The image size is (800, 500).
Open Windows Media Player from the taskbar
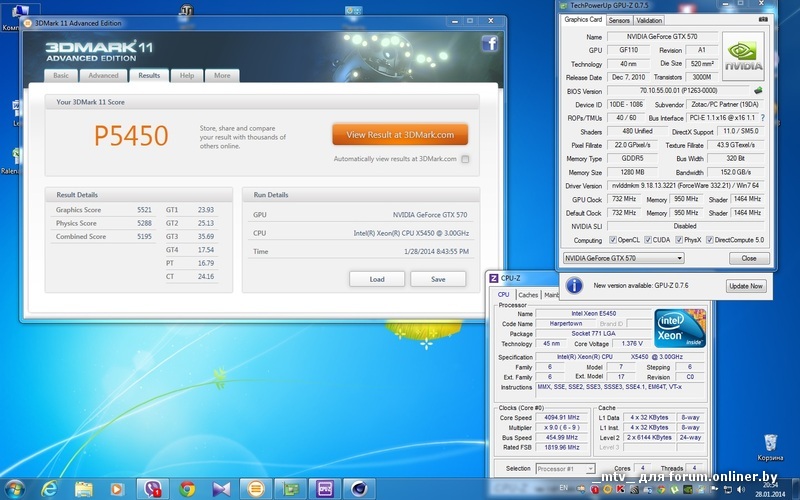point(116,489)
